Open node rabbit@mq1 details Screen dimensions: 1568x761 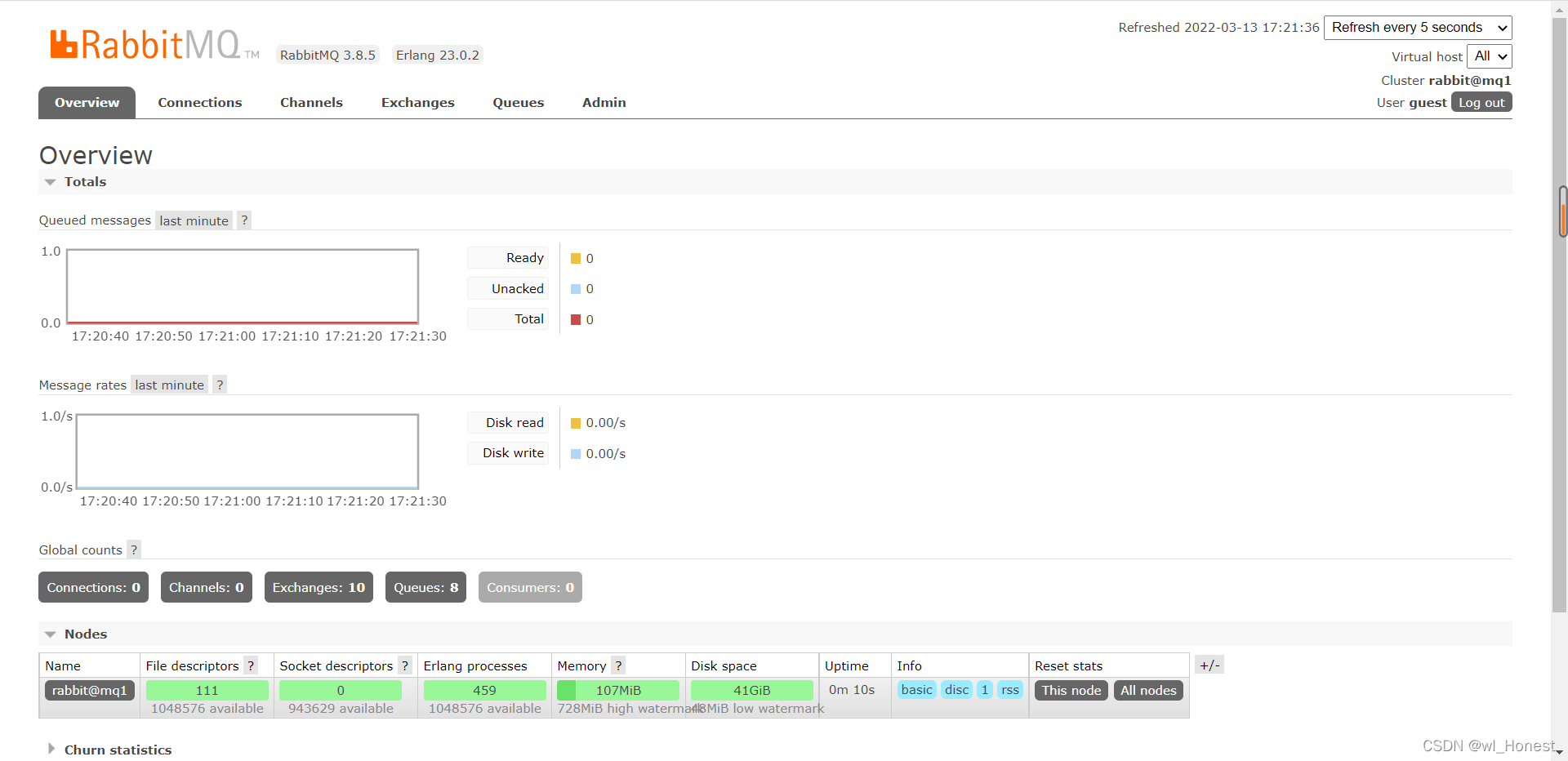tap(89, 690)
